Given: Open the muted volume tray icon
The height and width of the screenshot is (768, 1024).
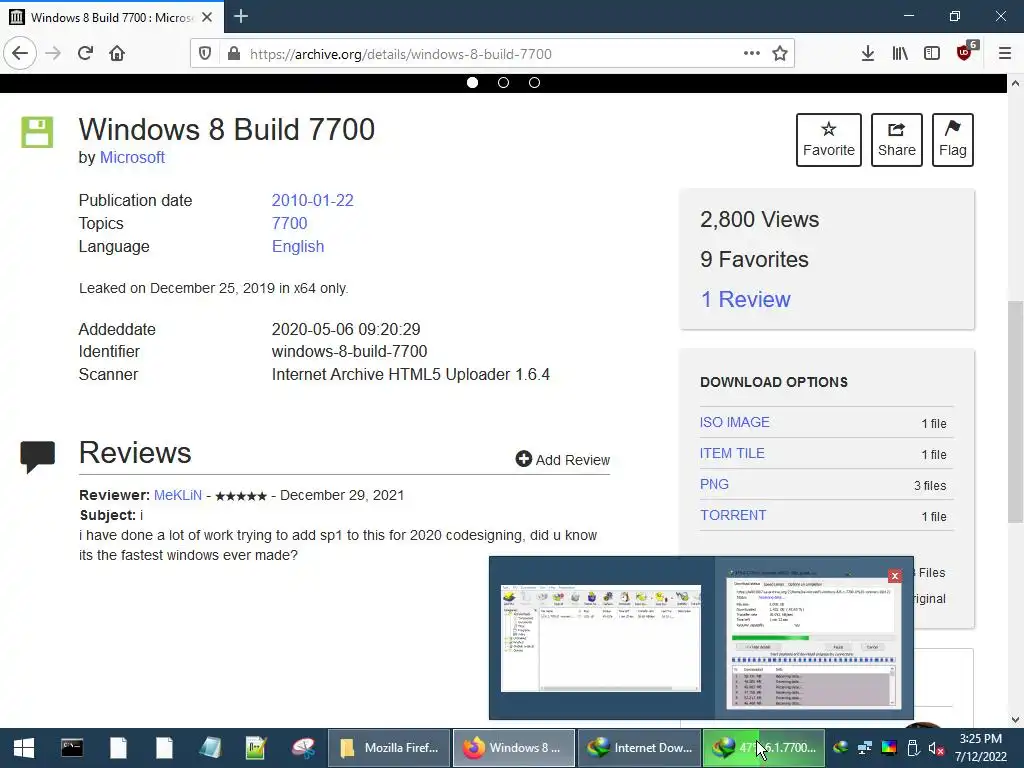Looking at the screenshot, I should pyautogui.click(x=936, y=748).
